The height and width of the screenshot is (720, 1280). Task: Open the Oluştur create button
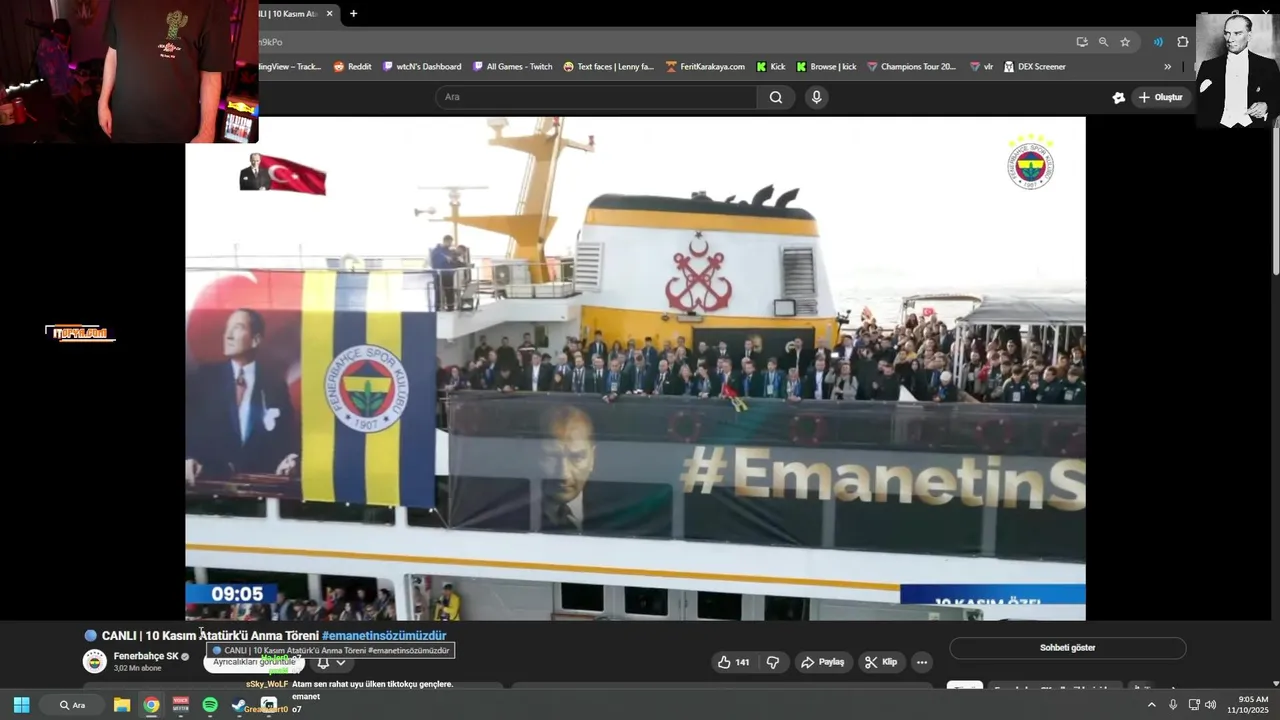1160,97
